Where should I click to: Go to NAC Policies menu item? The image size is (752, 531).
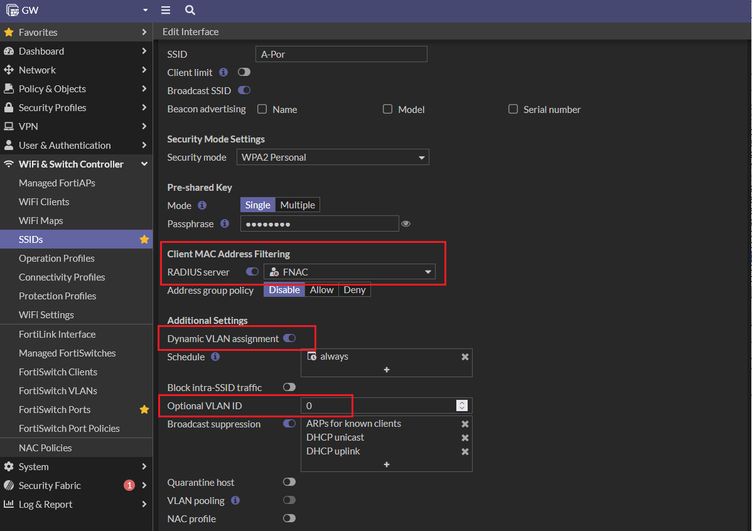[45, 448]
